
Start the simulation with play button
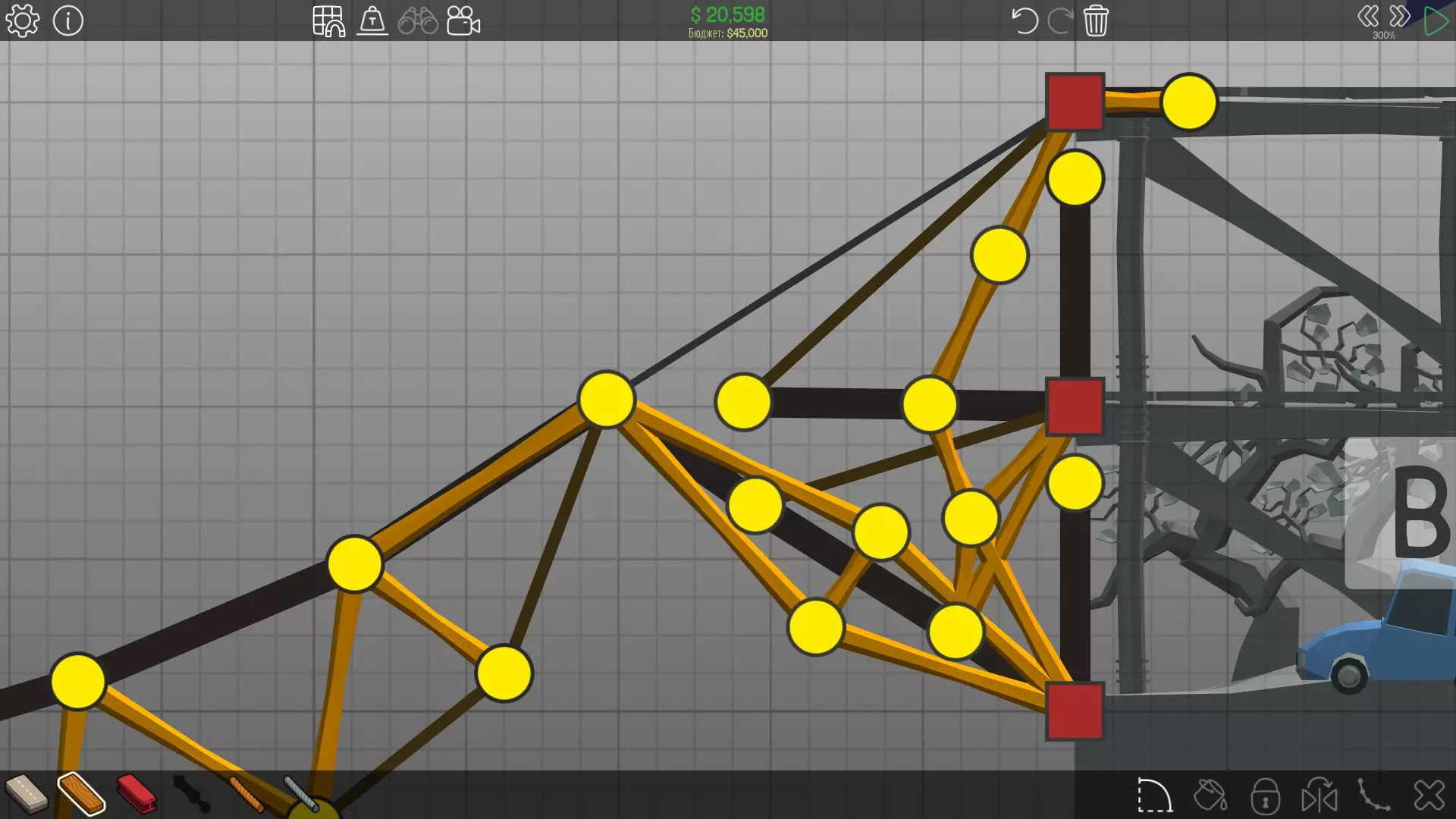point(1436,20)
